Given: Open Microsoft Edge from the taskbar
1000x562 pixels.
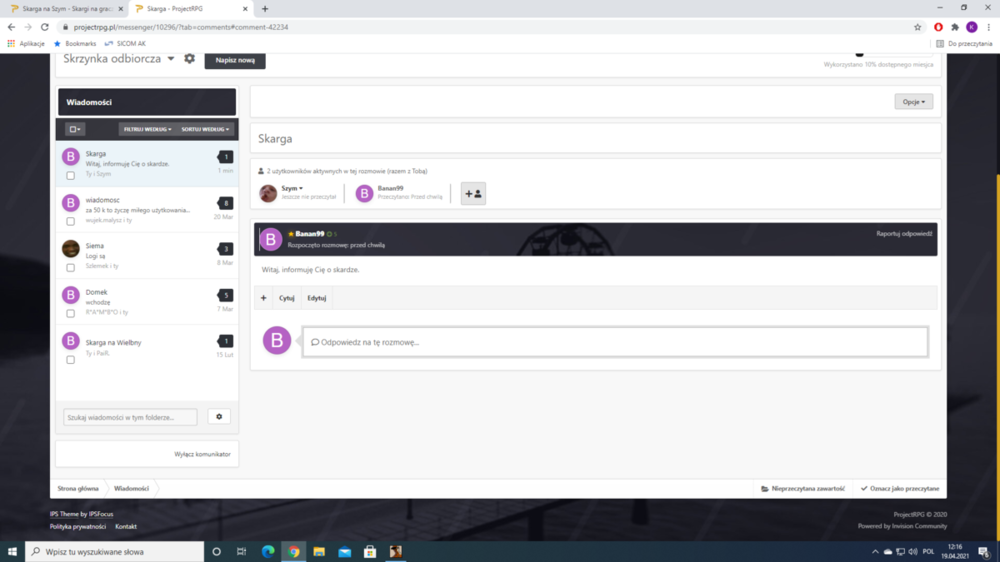Looking at the screenshot, I should pyautogui.click(x=268, y=552).
